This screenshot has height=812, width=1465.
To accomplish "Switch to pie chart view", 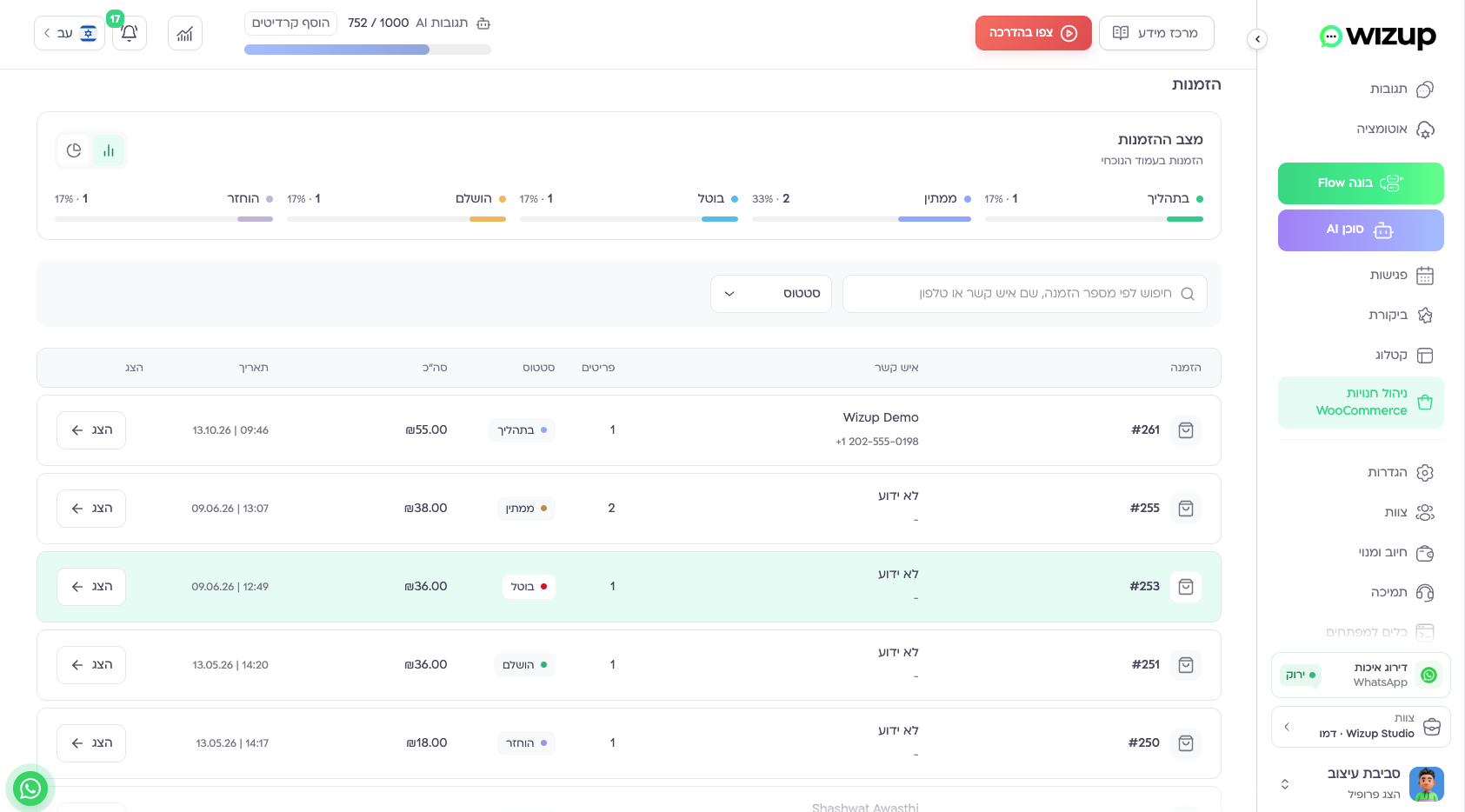I will (74, 150).
